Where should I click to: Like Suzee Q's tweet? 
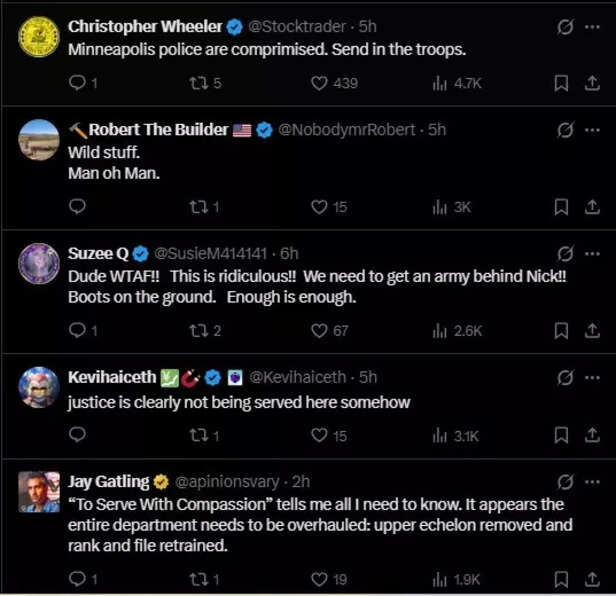point(319,331)
